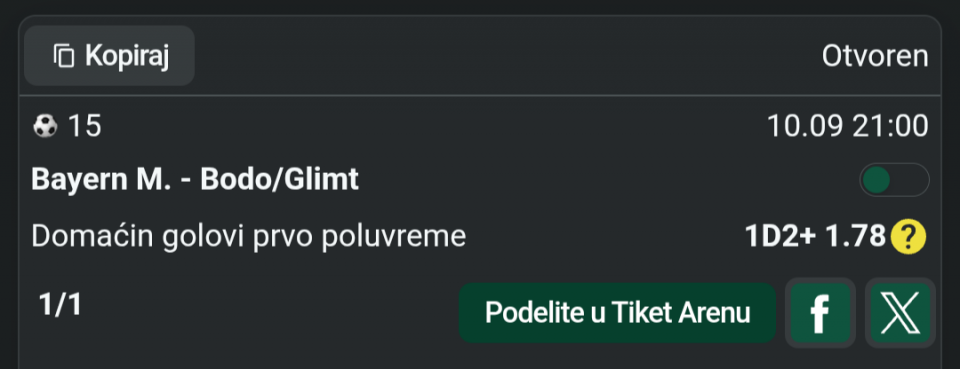The width and height of the screenshot is (960, 369).
Task: Select the Bayern M. team name
Action: (x=101, y=180)
